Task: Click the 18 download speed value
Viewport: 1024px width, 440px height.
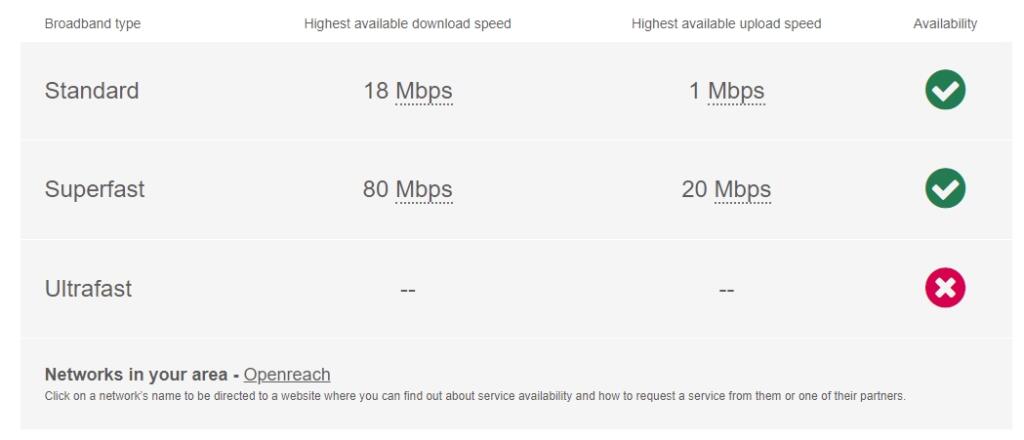Action: coord(376,91)
